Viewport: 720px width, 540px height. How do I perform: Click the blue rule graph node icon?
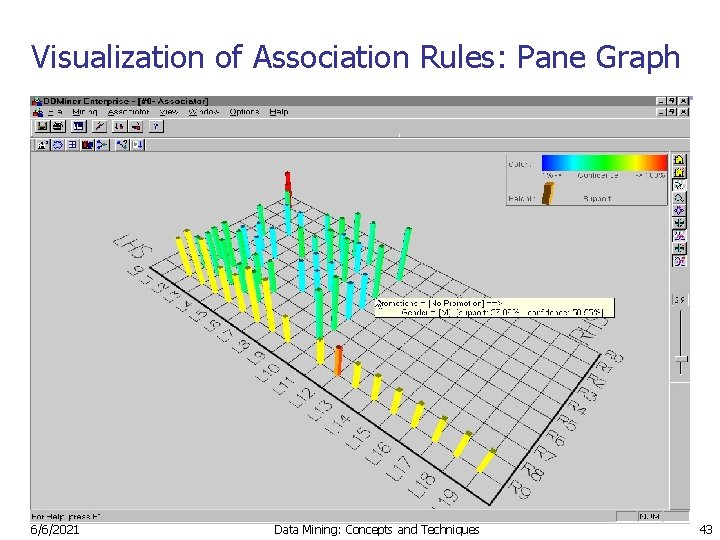pos(102,145)
